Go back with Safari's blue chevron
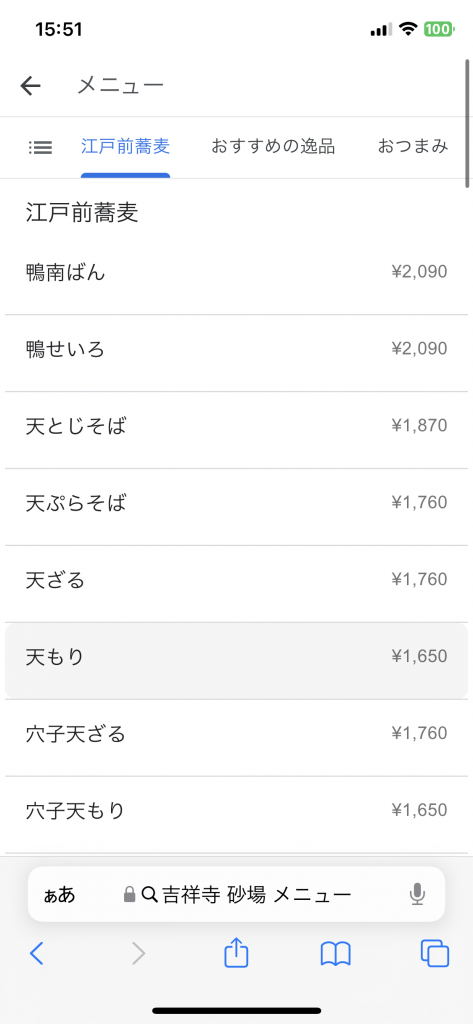 coord(37,954)
